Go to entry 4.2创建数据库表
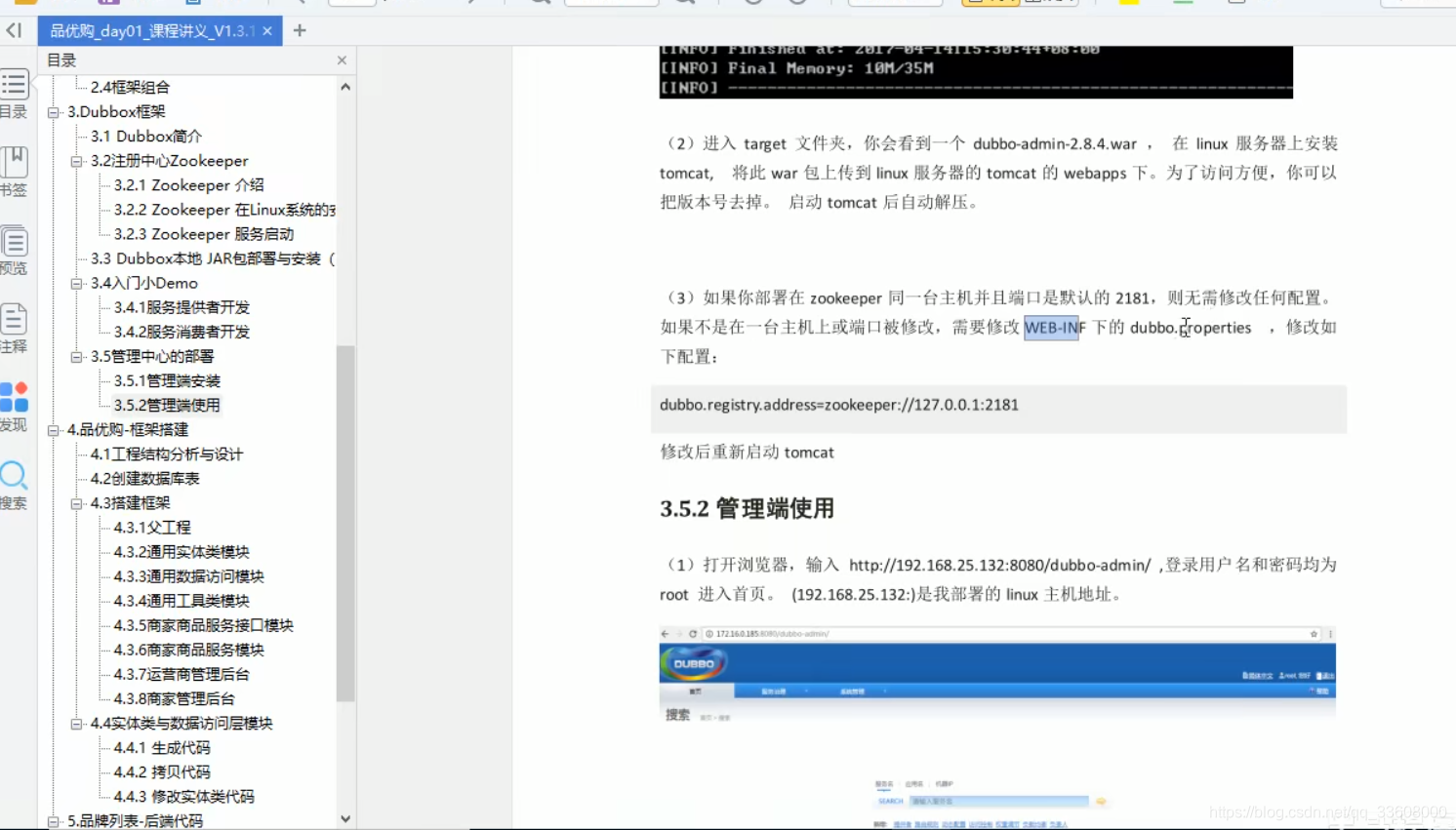1456x830 pixels. (144, 478)
